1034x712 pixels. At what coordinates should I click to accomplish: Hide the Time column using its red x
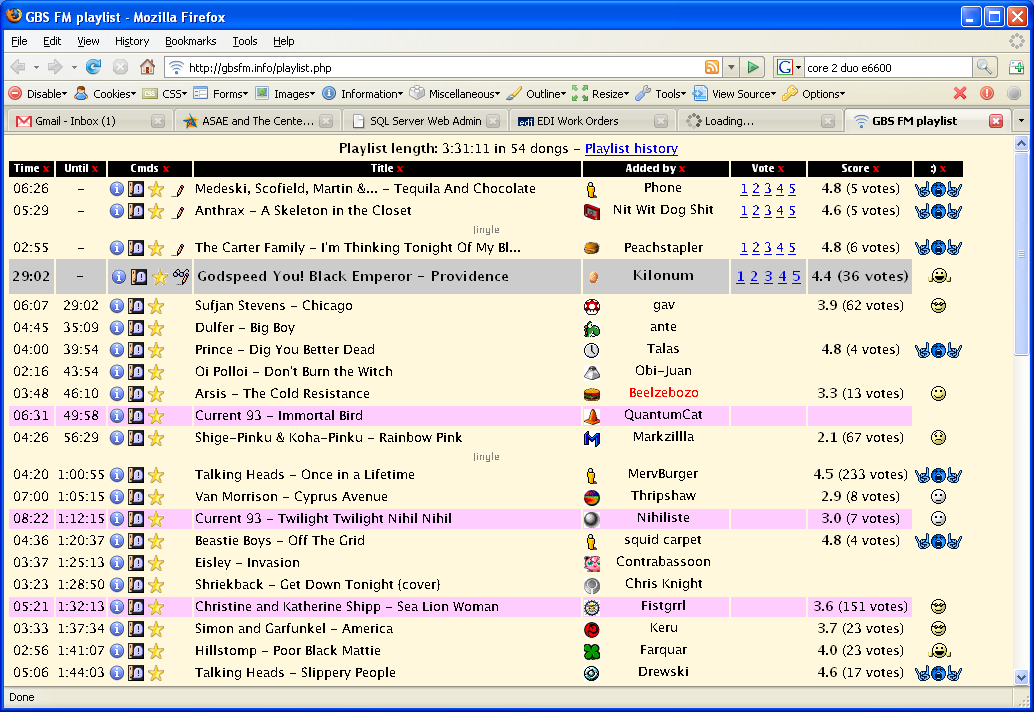pos(46,169)
